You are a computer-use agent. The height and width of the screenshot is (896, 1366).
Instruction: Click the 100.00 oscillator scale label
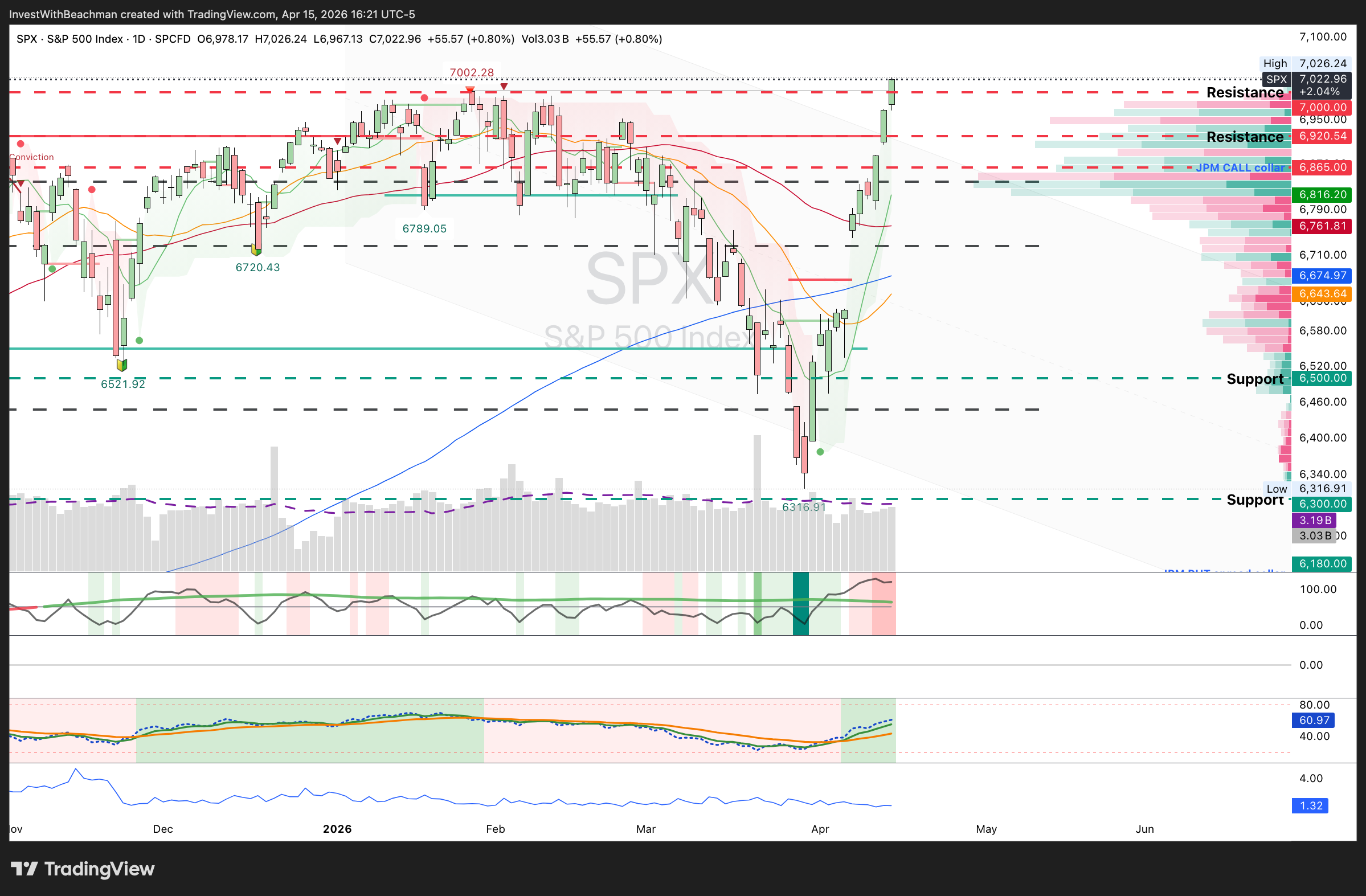coord(1318,589)
